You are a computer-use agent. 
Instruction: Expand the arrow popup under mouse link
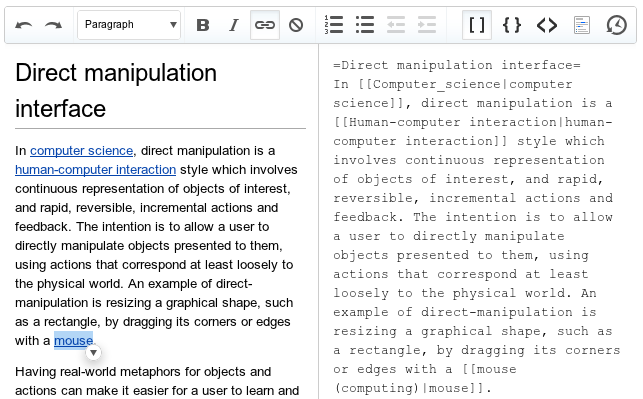click(93, 353)
